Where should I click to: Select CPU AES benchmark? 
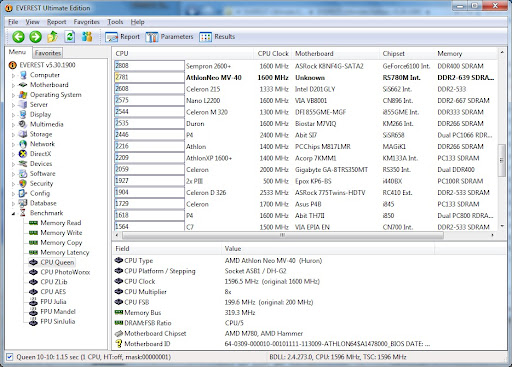(53, 292)
